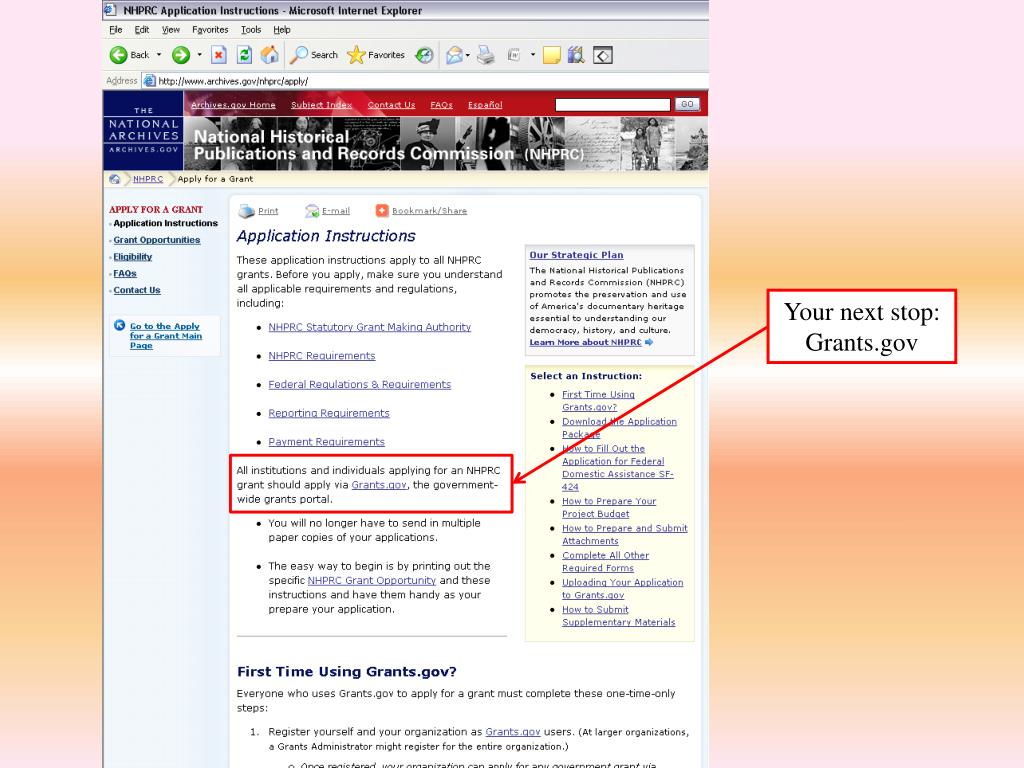Click the Home house icon
This screenshot has width=1024, height=768.
[x=269, y=55]
